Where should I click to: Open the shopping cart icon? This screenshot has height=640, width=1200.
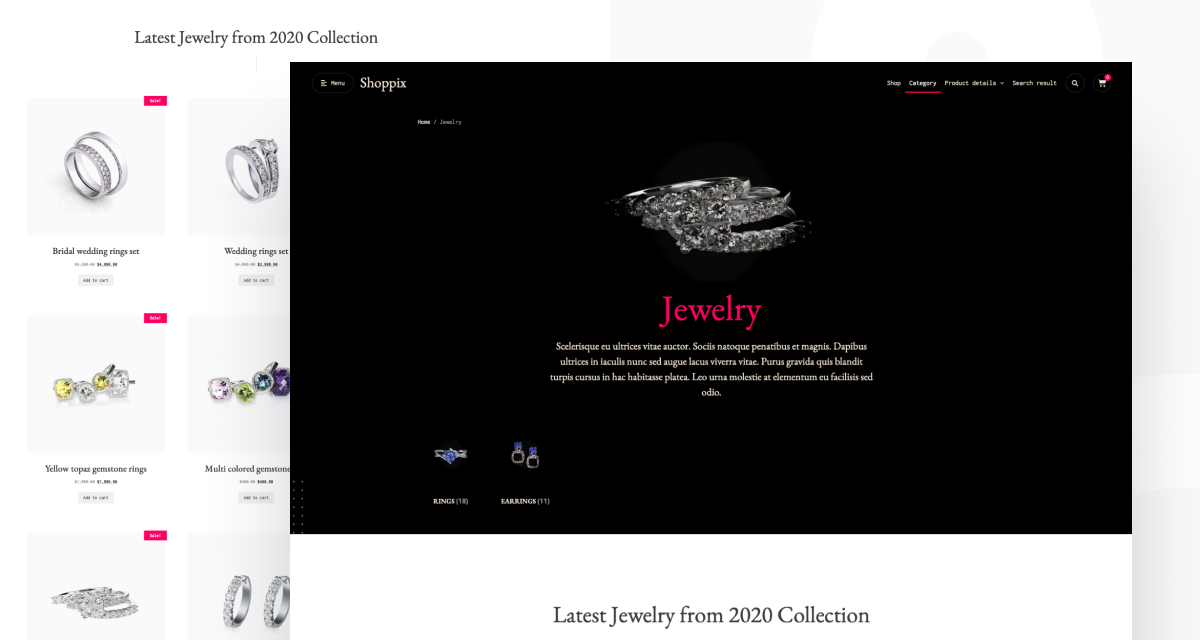coord(1103,83)
